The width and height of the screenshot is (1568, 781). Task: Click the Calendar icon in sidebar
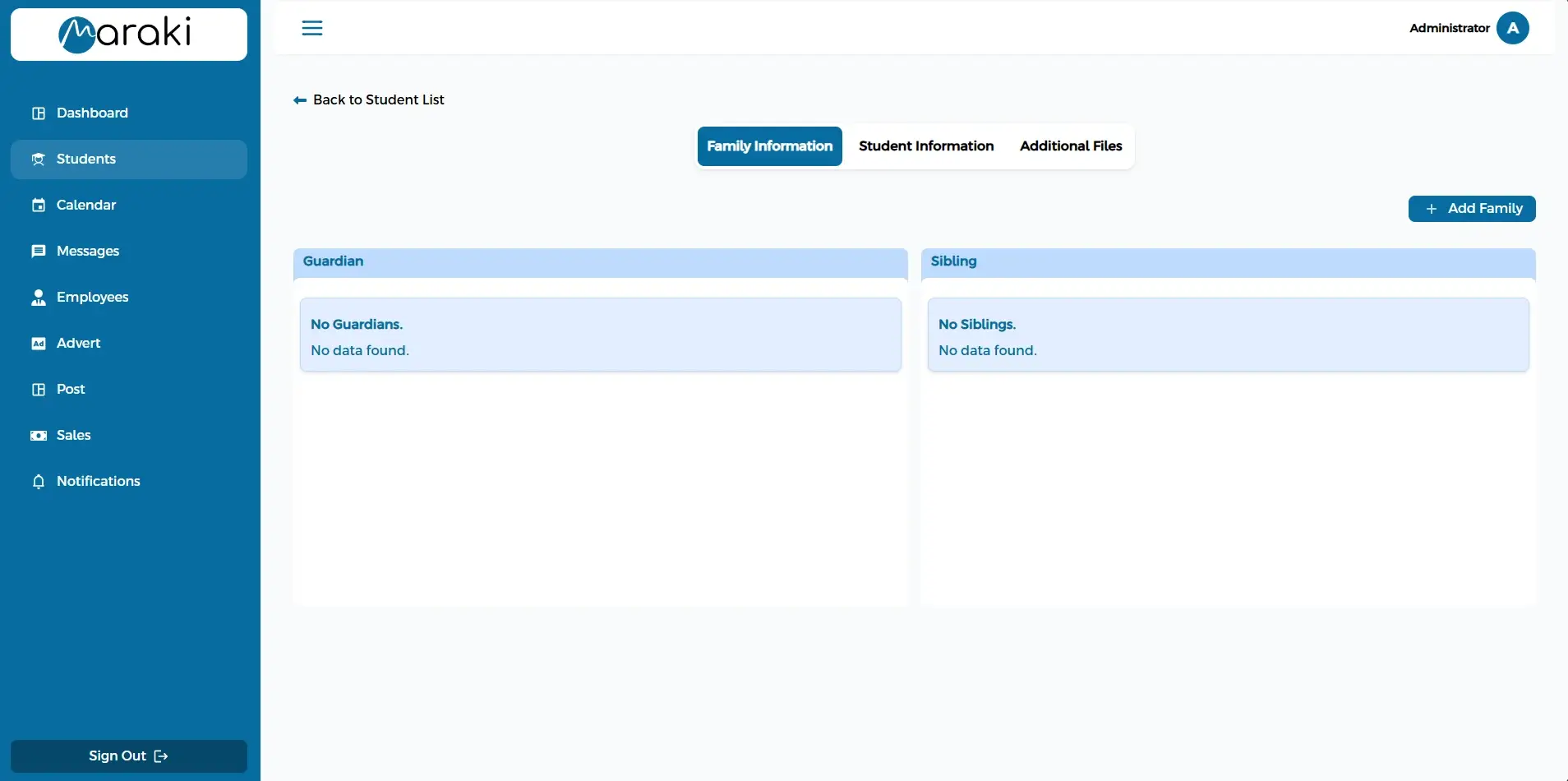click(39, 206)
